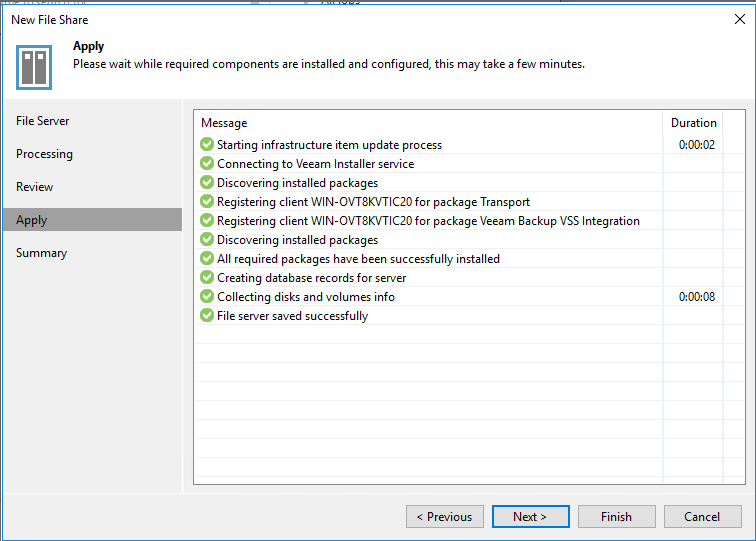Image resolution: width=756 pixels, height=541 pixels.
Task: Click status icon for File server saved successfully
Action: (207, 316)
